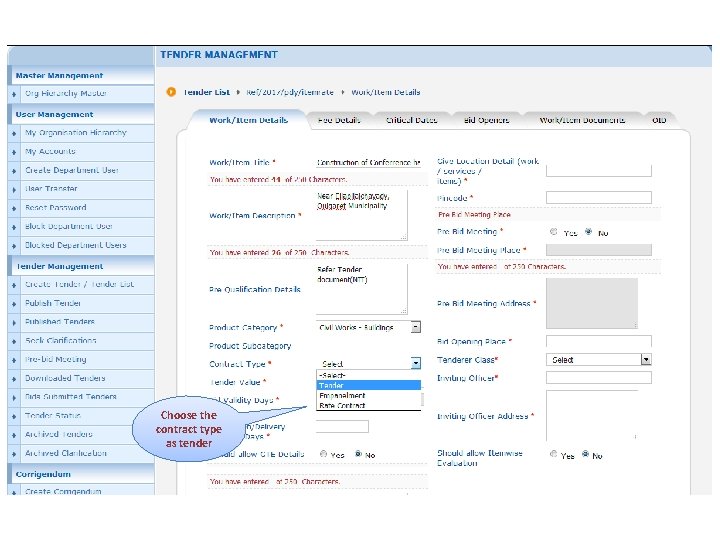Open My Accounts sidebar link
Viewport: 720px width, 540px height.
point(50,151)
